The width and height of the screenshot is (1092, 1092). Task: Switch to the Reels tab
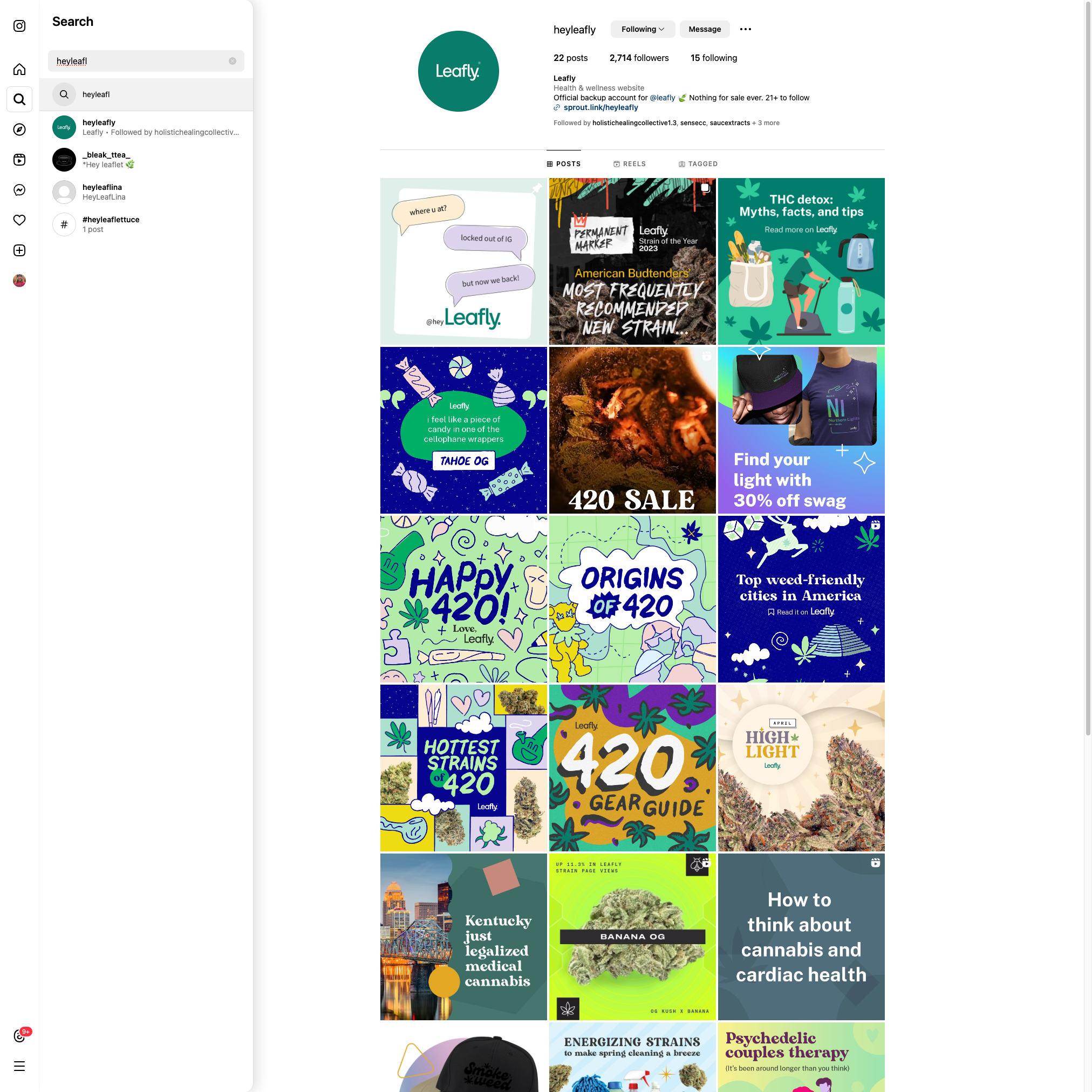tap(629, 164)
